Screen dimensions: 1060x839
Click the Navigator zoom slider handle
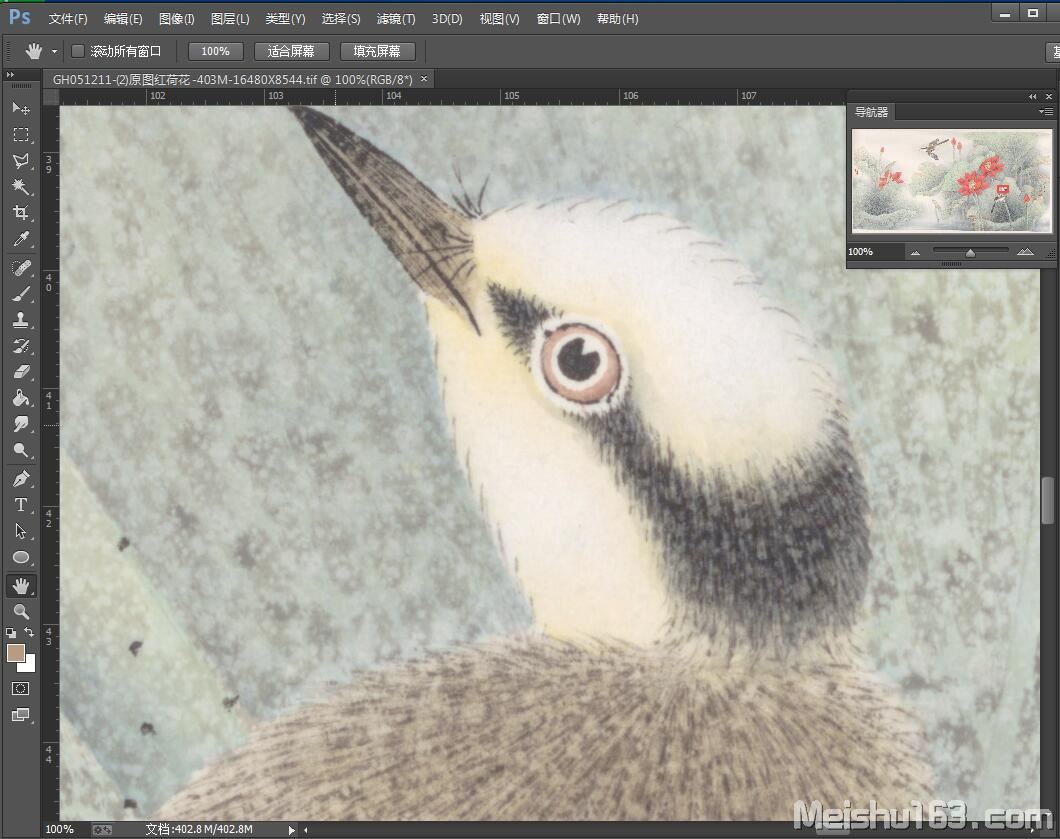click(970, 252)
